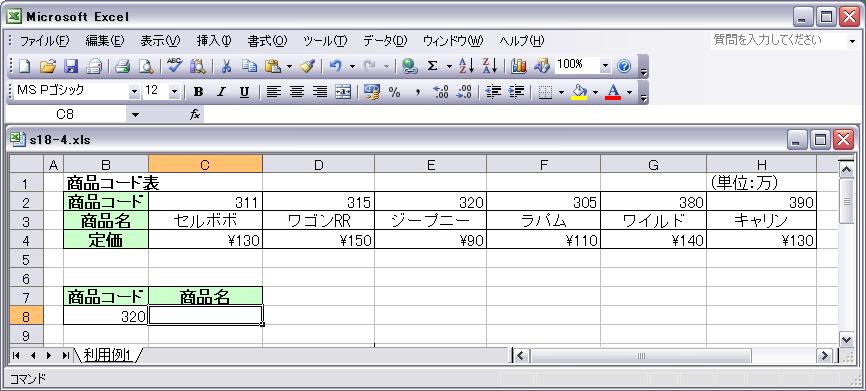Cut selection with scissors icon
This screenshot has width=866, height=391.
[226, 67]
